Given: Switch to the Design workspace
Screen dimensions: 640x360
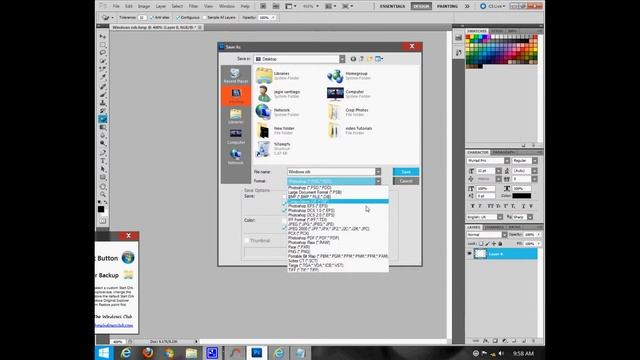Looking at the screenshot, I should [x=421, y=7].
